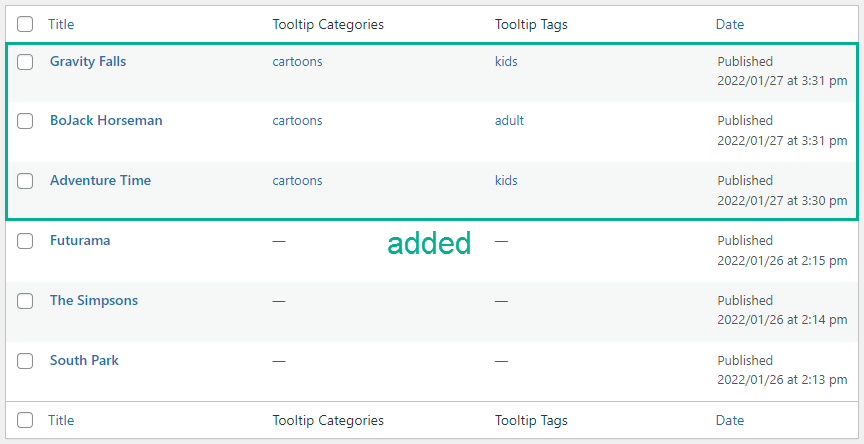Check the Futurama row checkbox
The image size is (864, 444).
pos(25,241)
